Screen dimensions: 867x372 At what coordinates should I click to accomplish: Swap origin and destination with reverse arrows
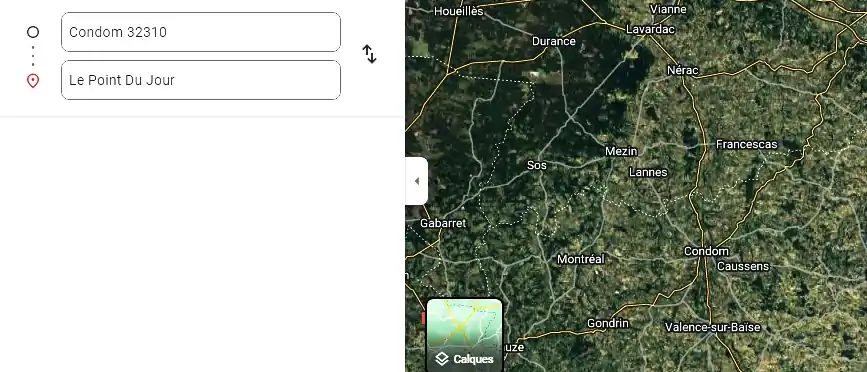[x=369, y=54]
